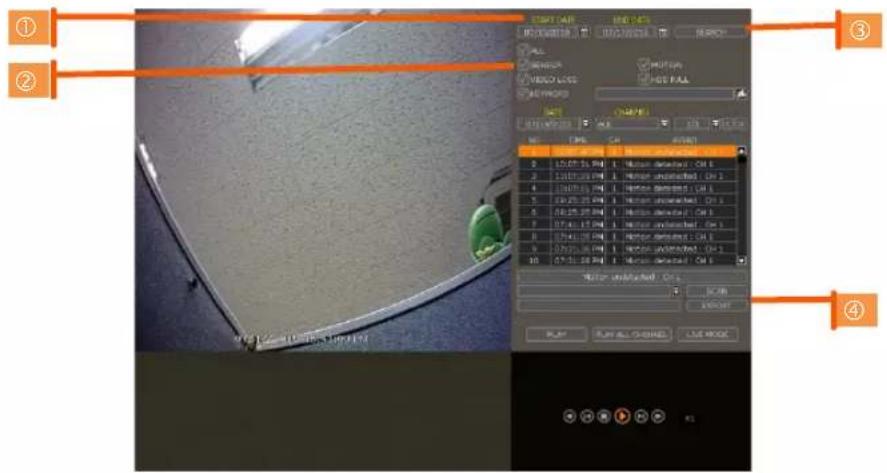Open the end date calendar picker
887x473 pixels.
(663, 33)
